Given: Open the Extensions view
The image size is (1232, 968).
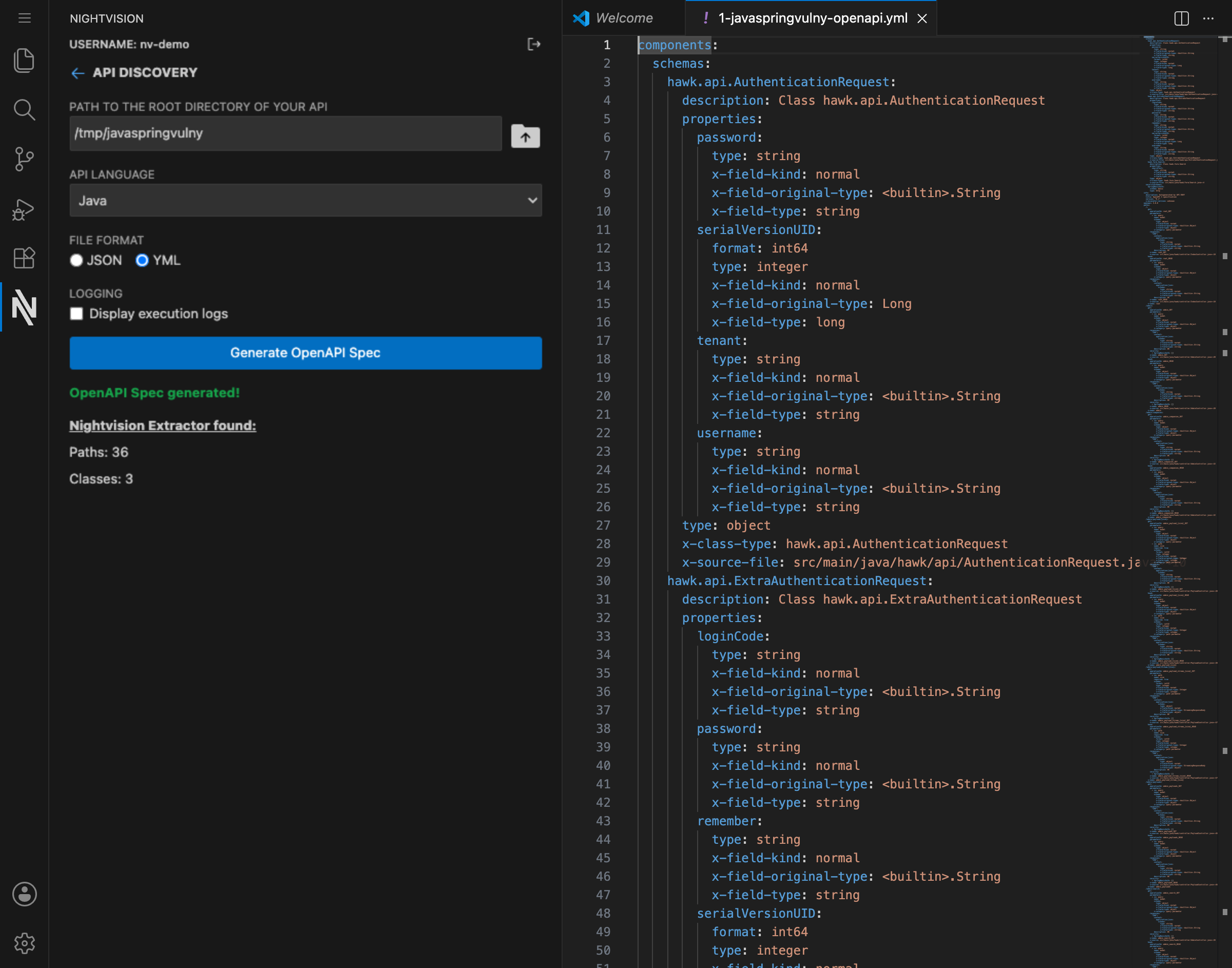Looking at the screenshot, I should pos(24,259).
